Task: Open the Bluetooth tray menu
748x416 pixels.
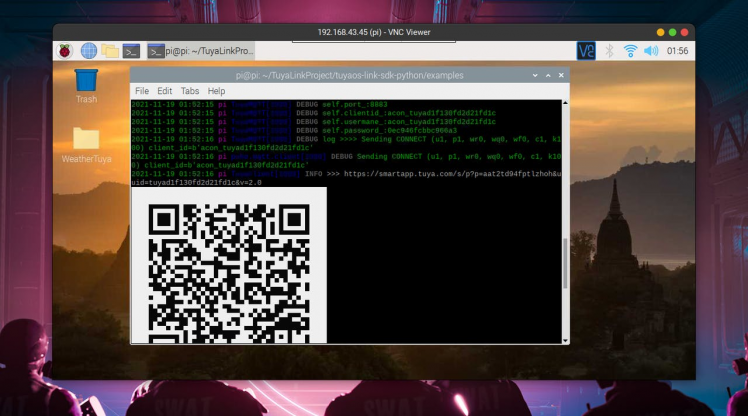Action: click(x=608, y=51)
